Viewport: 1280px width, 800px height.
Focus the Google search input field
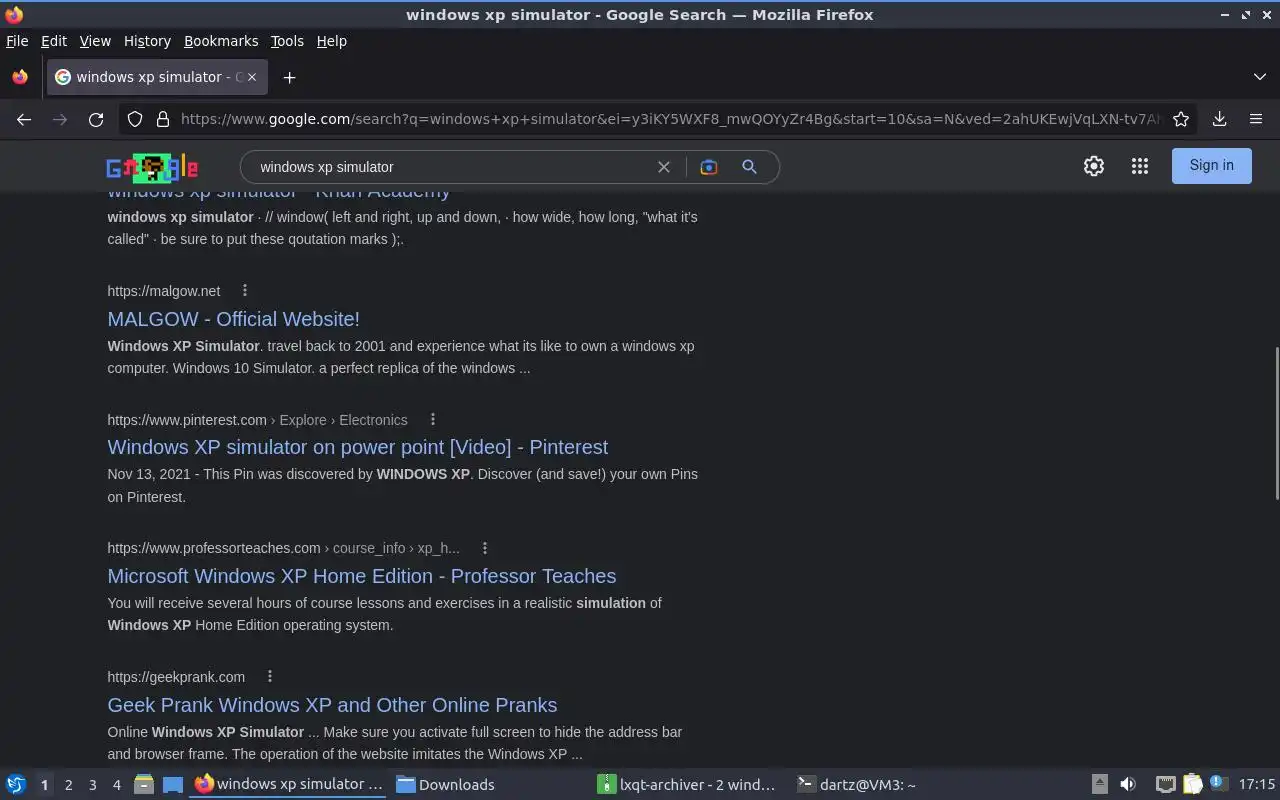point(450,167)
